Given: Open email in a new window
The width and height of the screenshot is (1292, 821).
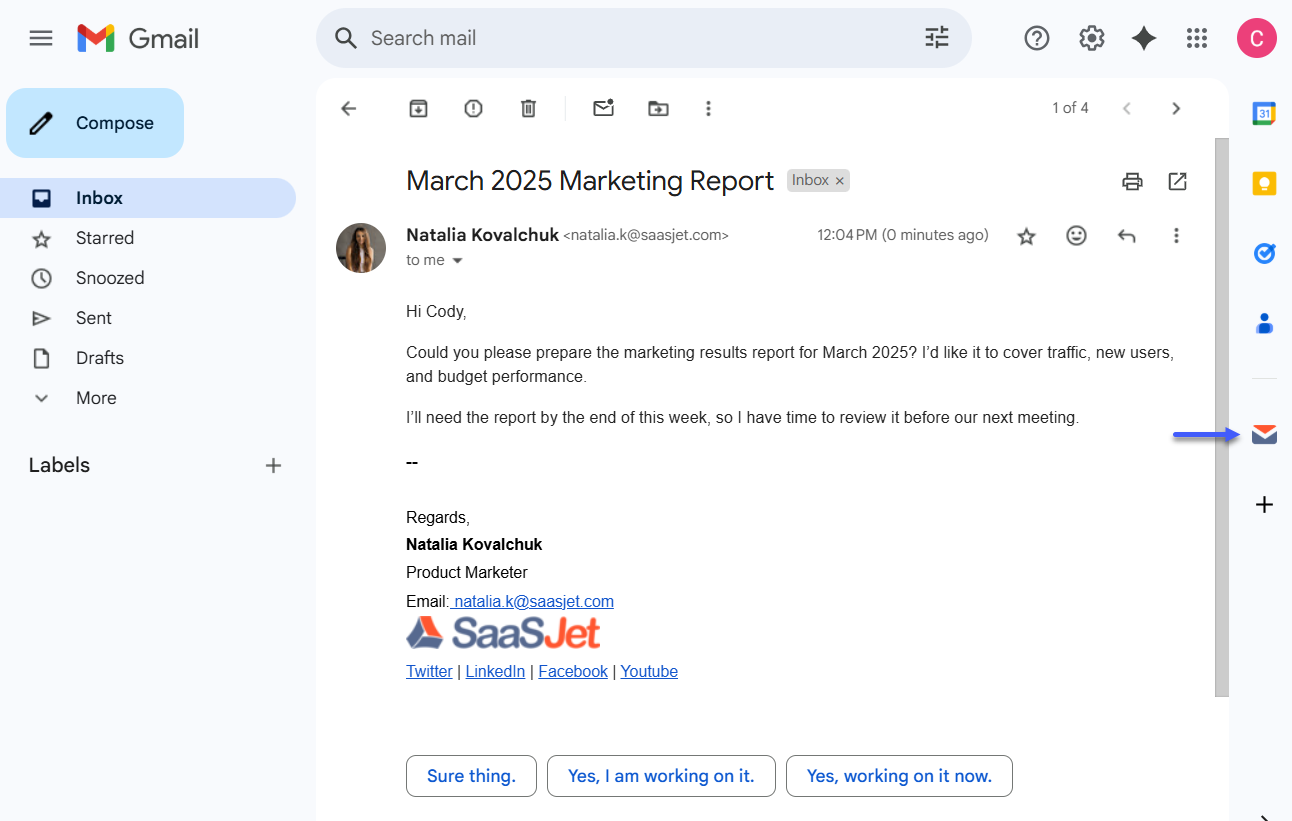Looking at the screenshot, I should 1177,181.
